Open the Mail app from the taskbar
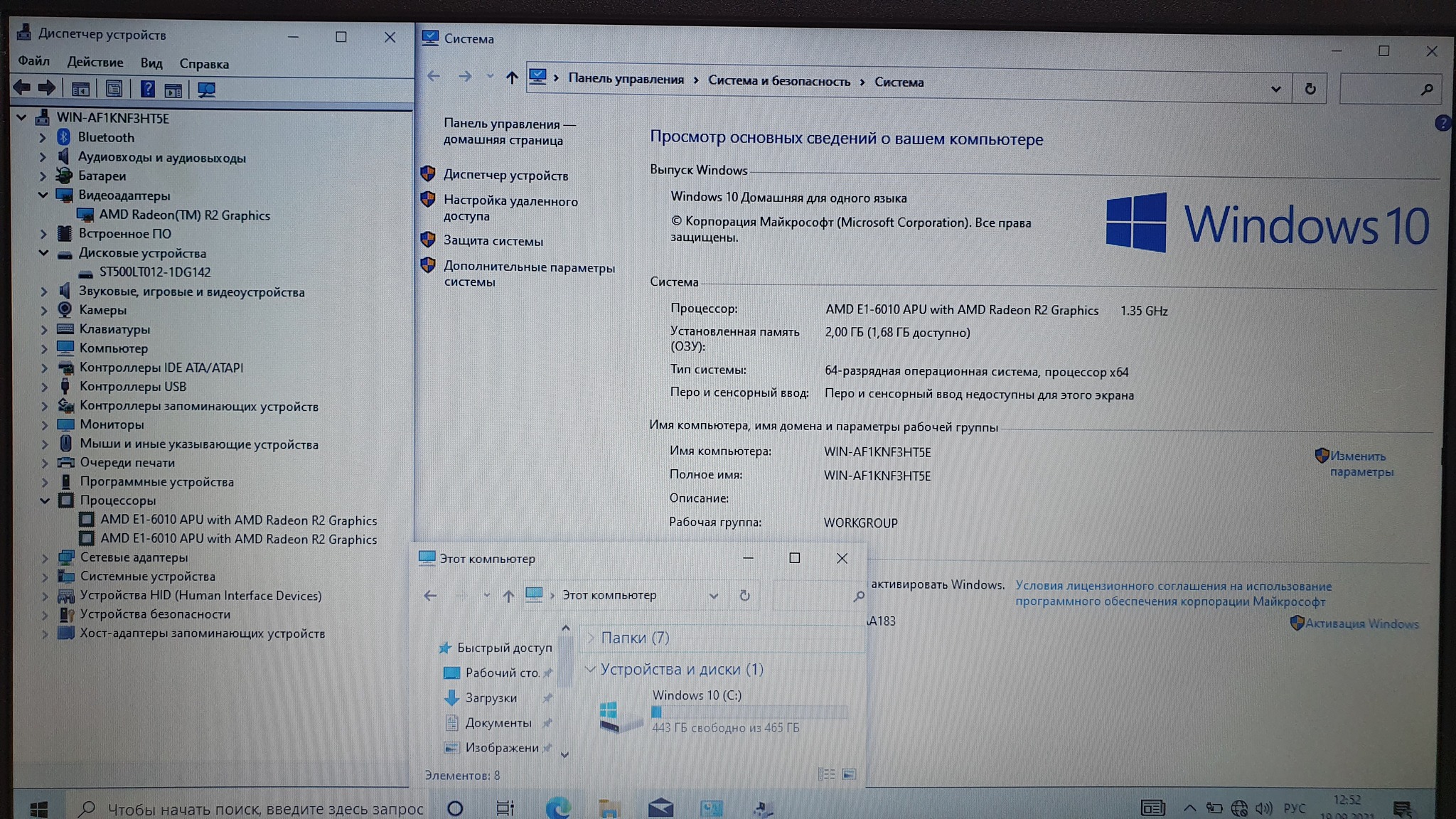This screenshot has height=819, width=1456. click(x=660, y=808)
